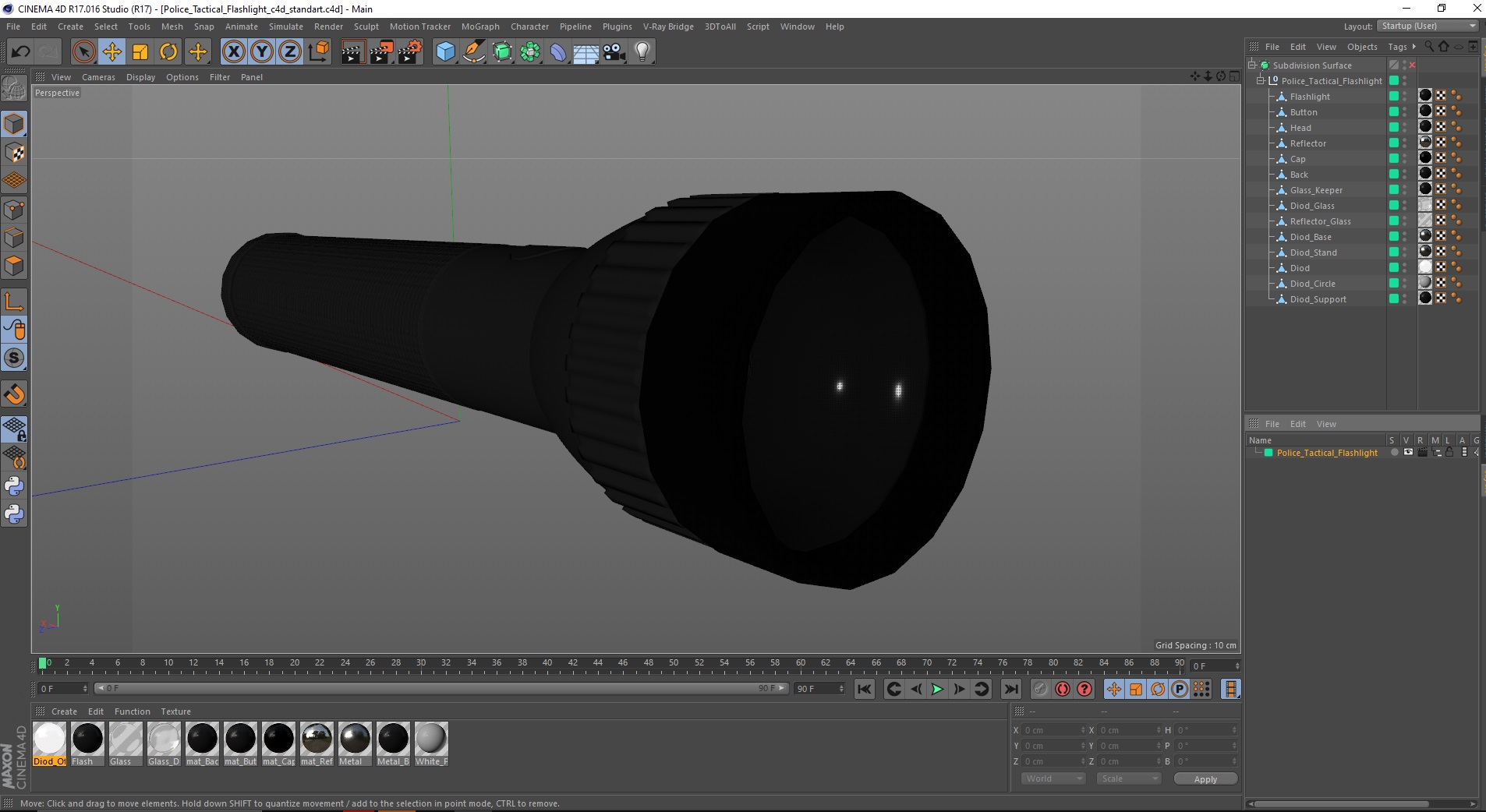Select the Diod_Glass object in tree
Screen dimensions: 1486x812
tap(1312, 206)
